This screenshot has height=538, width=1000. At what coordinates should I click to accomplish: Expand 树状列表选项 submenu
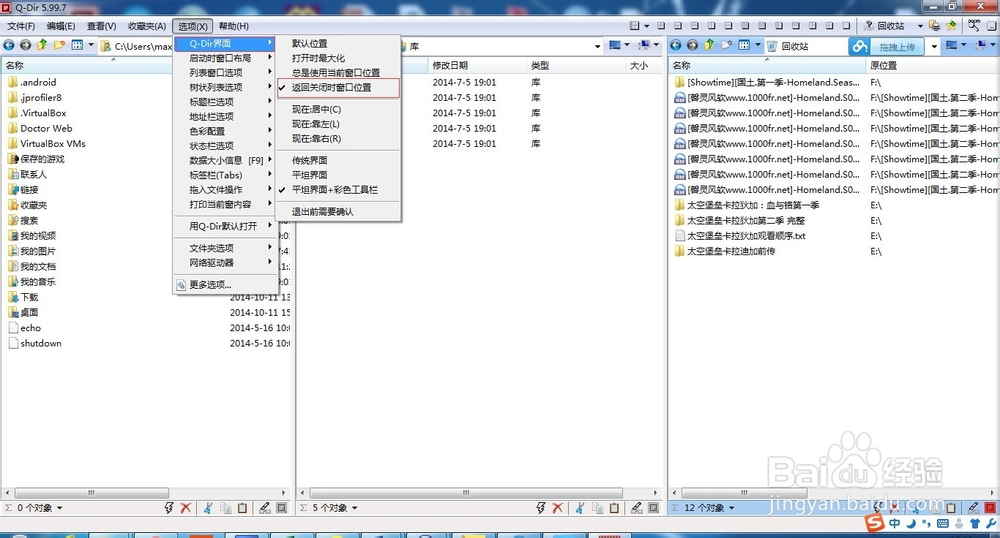click(x=224, y=87)
